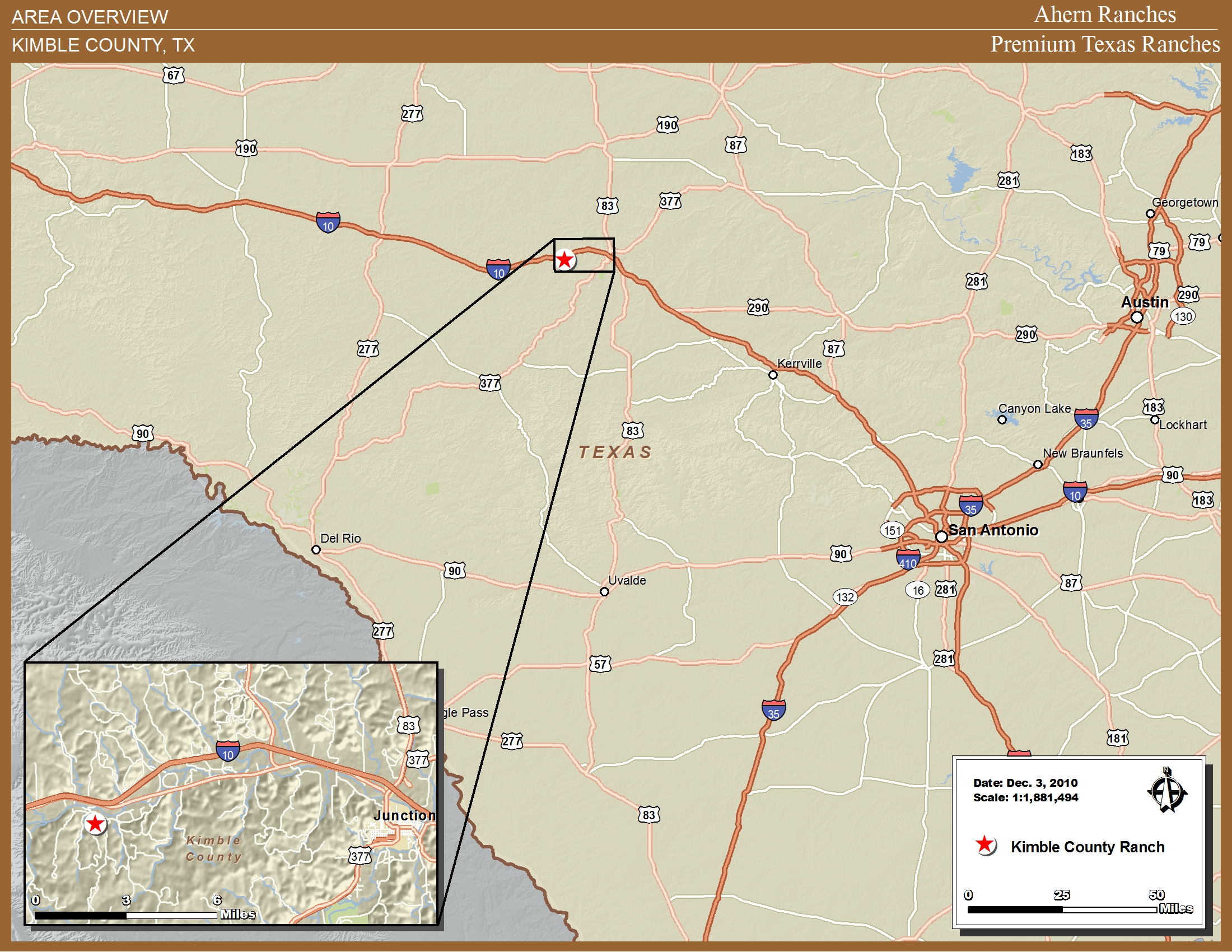This screenshot has height=952, width=1232.
Task: Click the 50 Miles scale bar
Action: pos(1062,909)
